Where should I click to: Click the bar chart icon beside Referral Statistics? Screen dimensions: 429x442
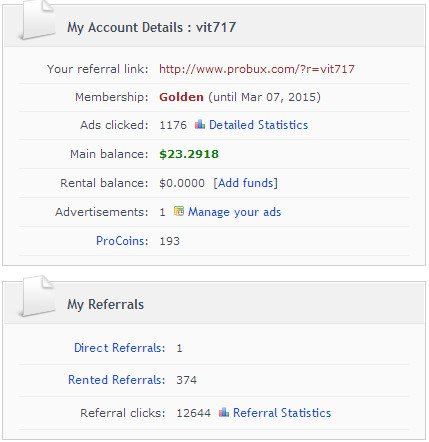click(224, 412)
